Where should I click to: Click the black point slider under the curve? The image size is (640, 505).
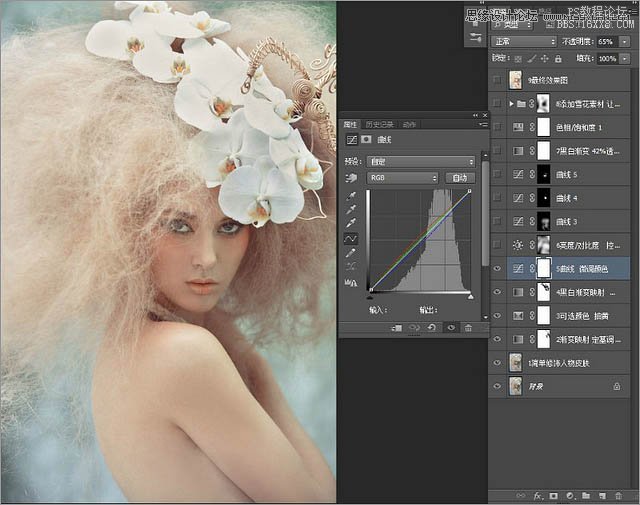point(371,297)
